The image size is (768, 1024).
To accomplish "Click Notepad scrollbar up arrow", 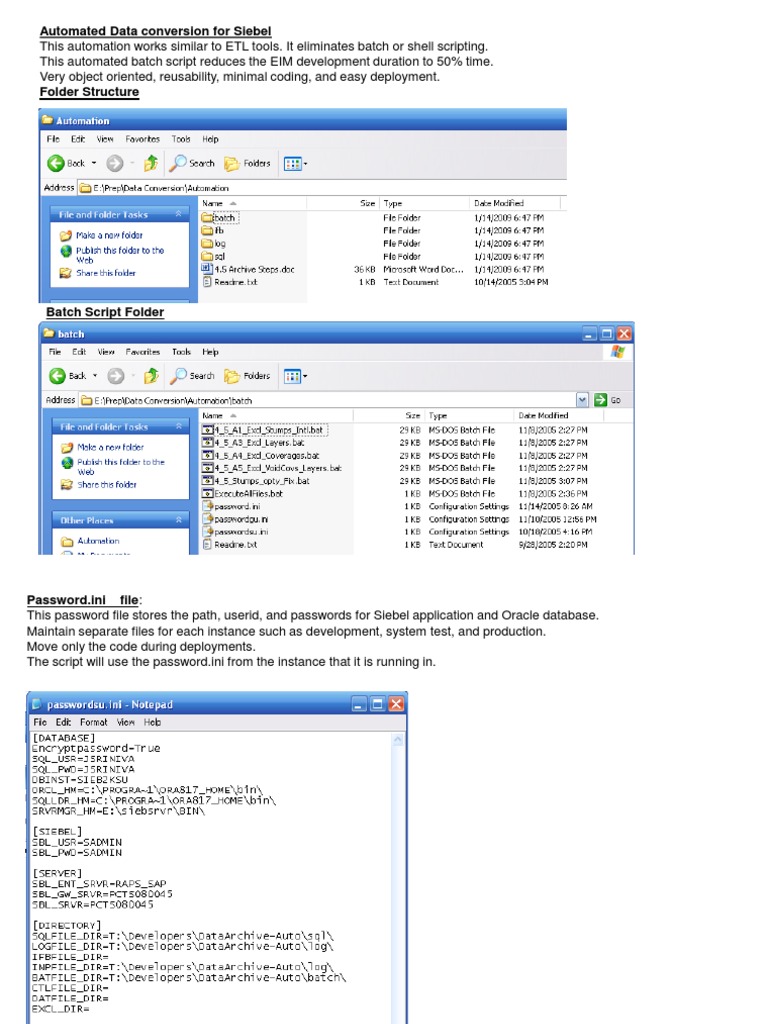I will [x=398, y=740].
